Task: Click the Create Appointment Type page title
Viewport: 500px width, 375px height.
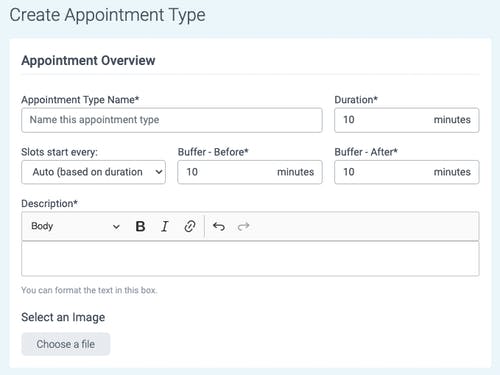Action: tap(107, 15)
